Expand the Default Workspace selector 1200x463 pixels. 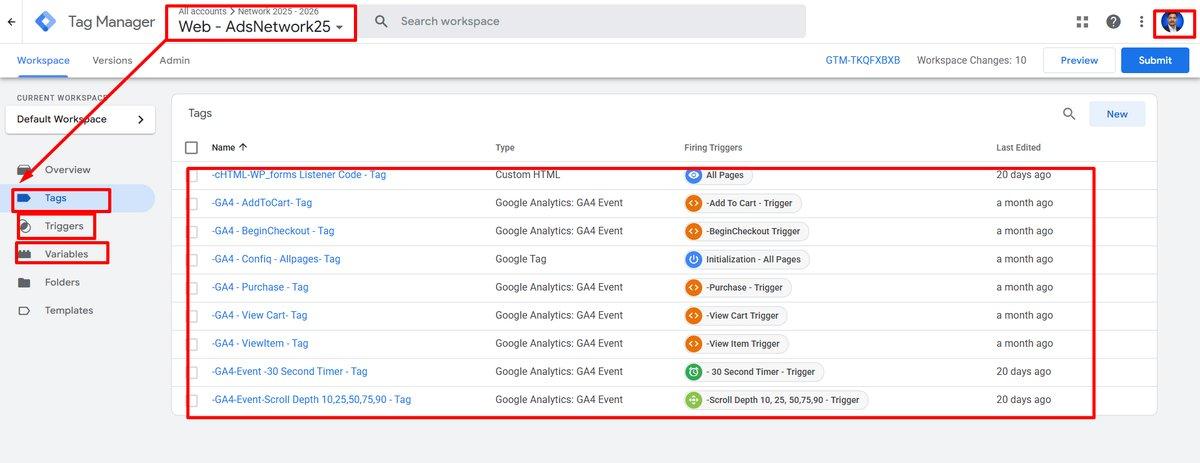pyautogui.click(x=80, y=119)
